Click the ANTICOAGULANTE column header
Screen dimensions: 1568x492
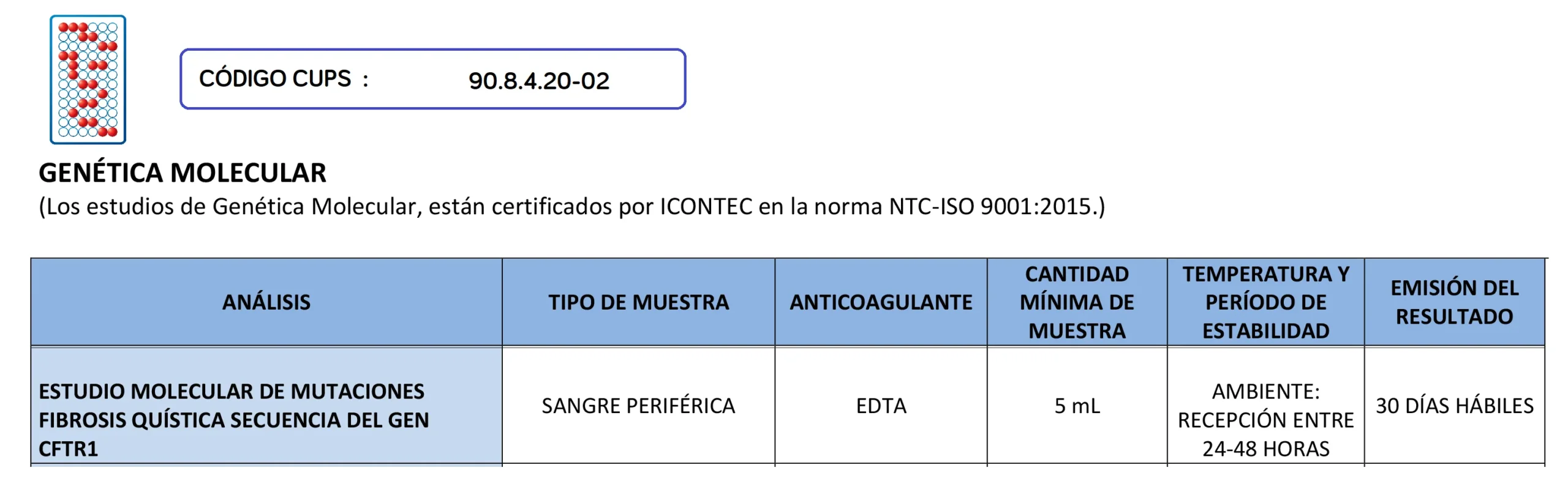pyautogui.click(x=880, y=302)
